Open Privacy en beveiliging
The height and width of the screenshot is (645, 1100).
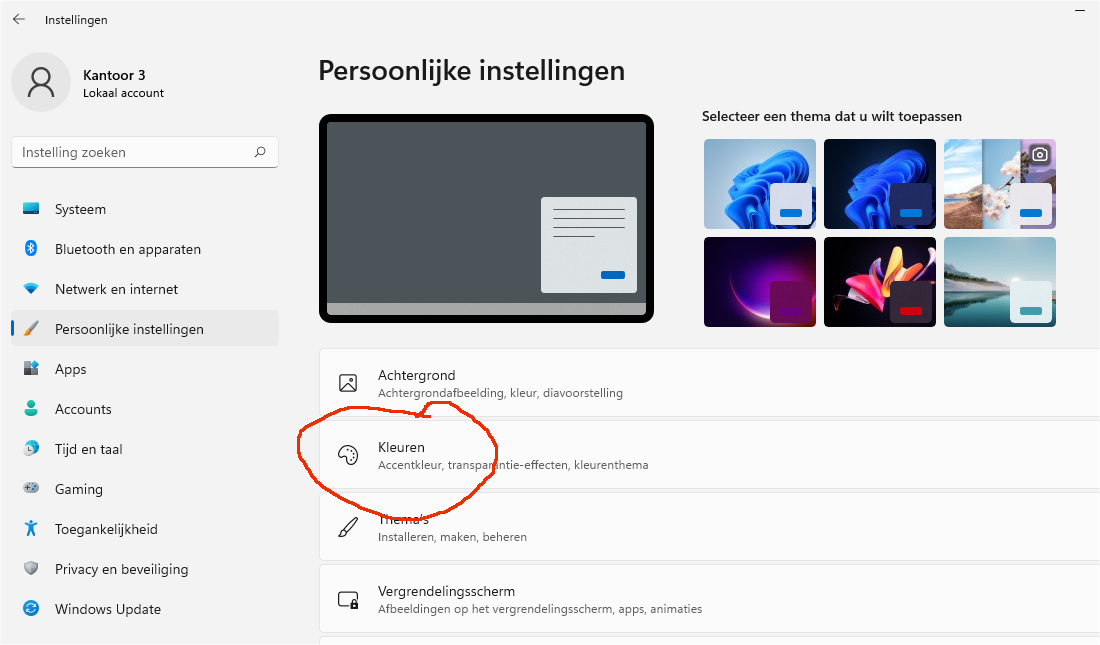(x=145, y=568)
